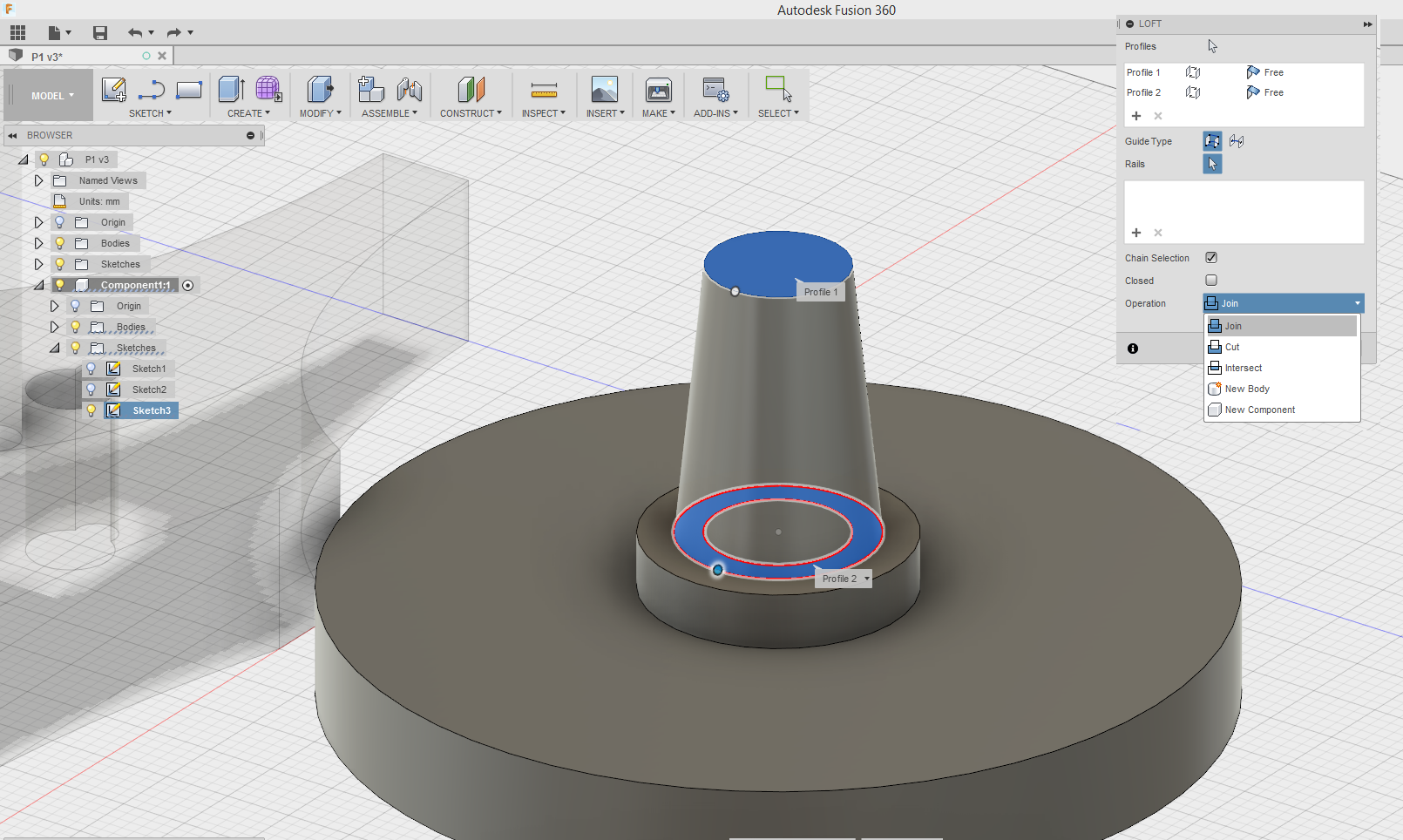Open the MODIFY menu label
The image size is (1403, 840).
(320, 113)
